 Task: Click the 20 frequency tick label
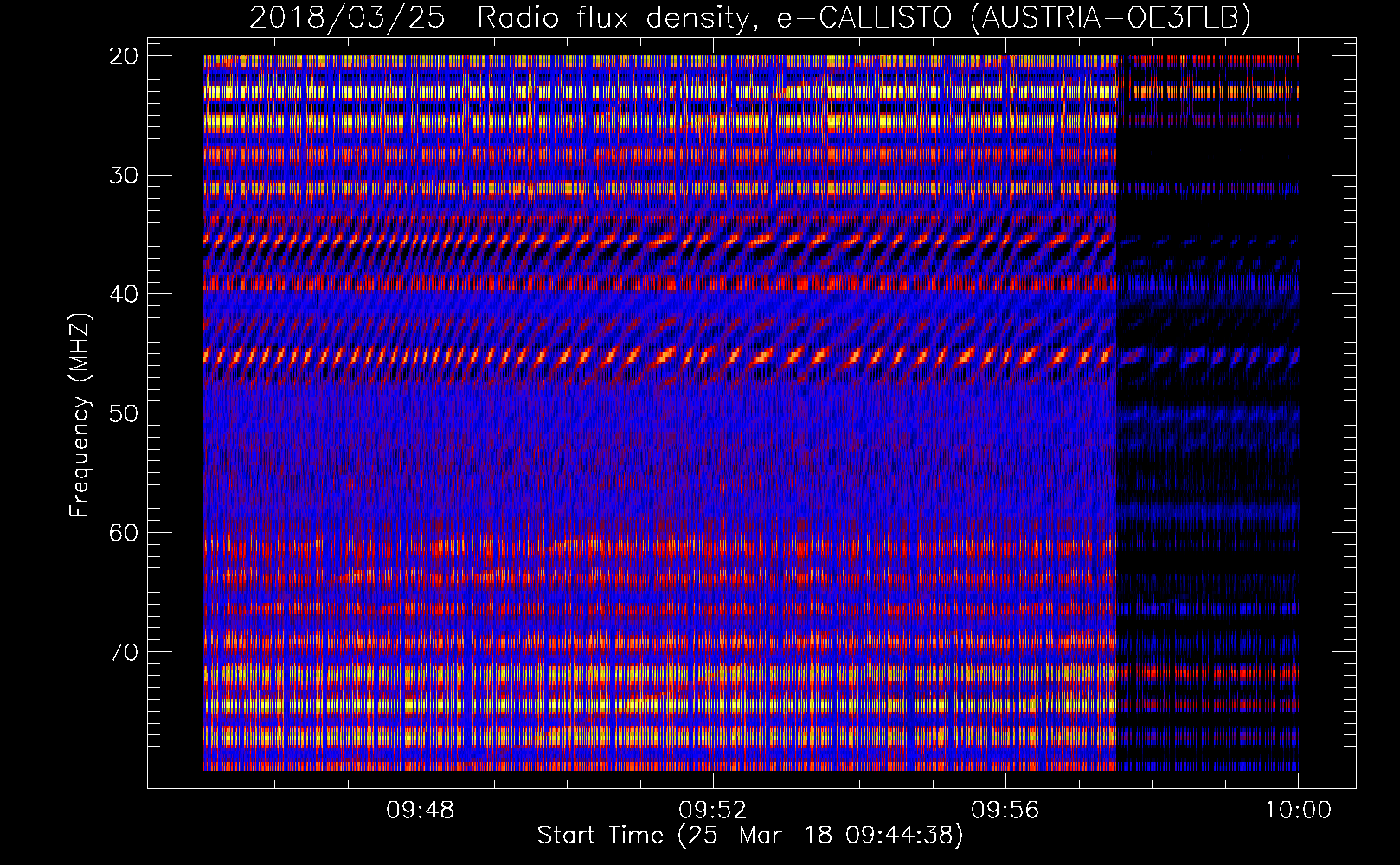pyautogui.click(x=124, y=56)
